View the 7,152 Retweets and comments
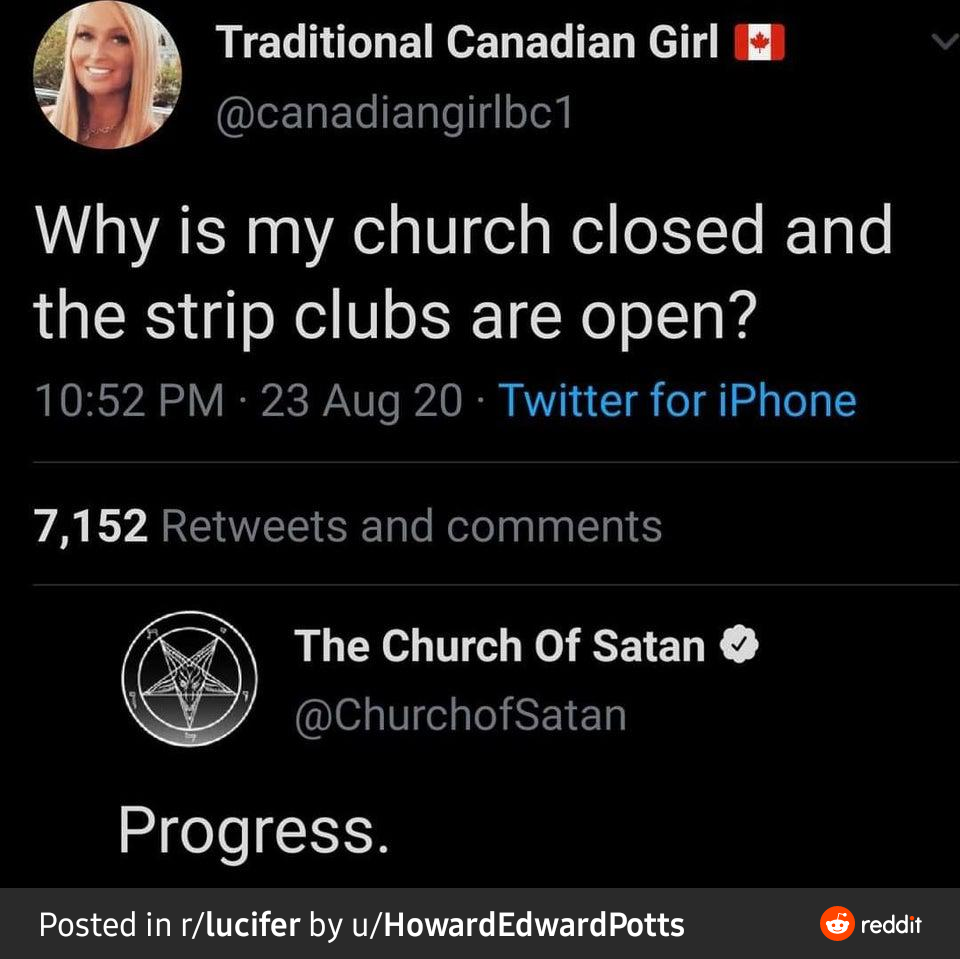This screenshot has height=959, width=960. coord(348,526)
